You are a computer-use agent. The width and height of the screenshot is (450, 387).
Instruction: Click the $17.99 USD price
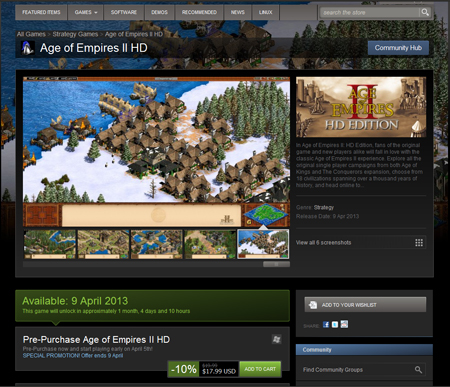click(x=219, y=371)
